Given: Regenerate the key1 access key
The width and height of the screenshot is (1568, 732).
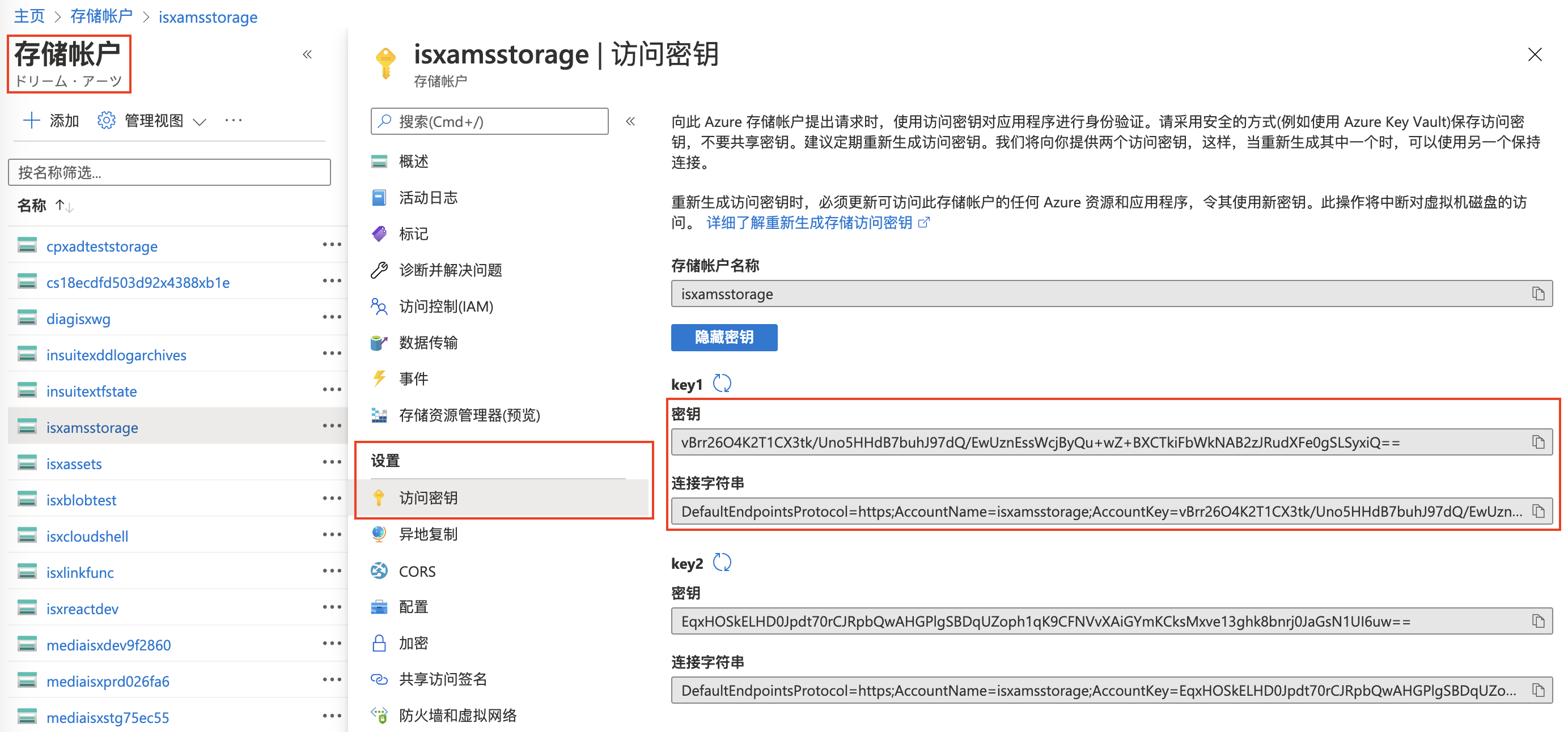Looking at the screenshot, I should coord(724,384).
